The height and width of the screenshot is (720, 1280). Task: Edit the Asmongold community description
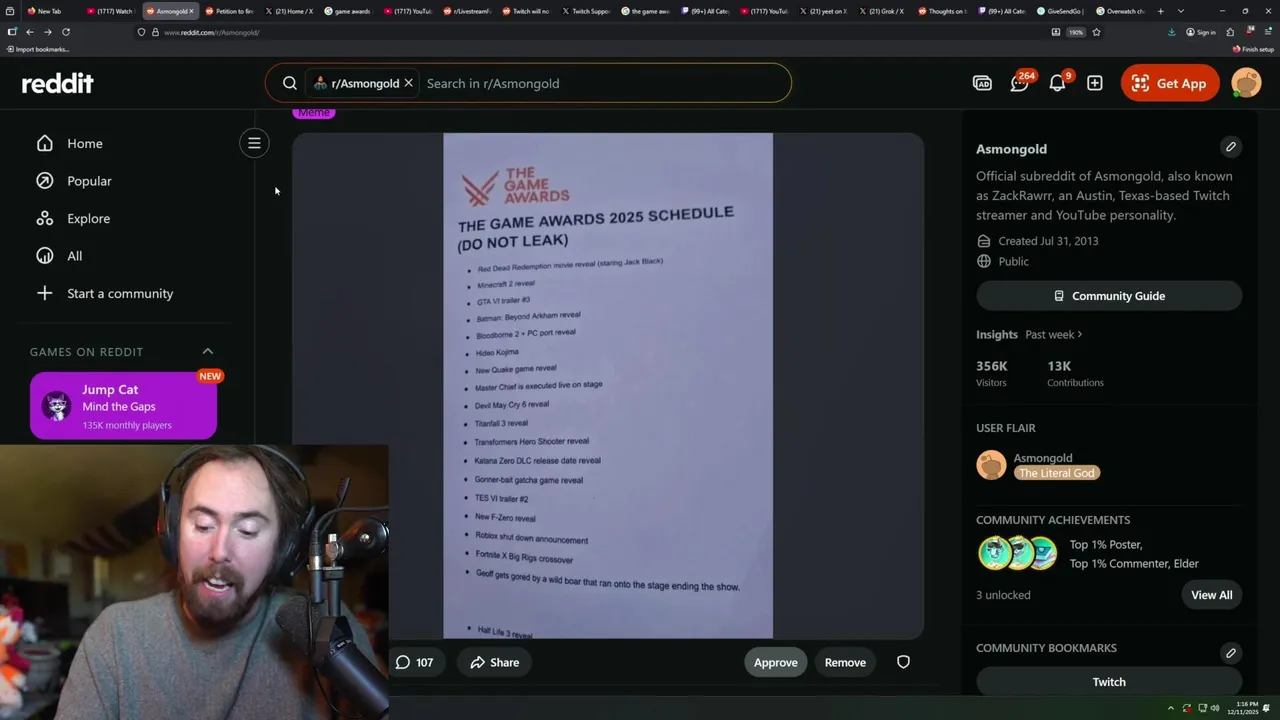click(x=1231, y=147)
